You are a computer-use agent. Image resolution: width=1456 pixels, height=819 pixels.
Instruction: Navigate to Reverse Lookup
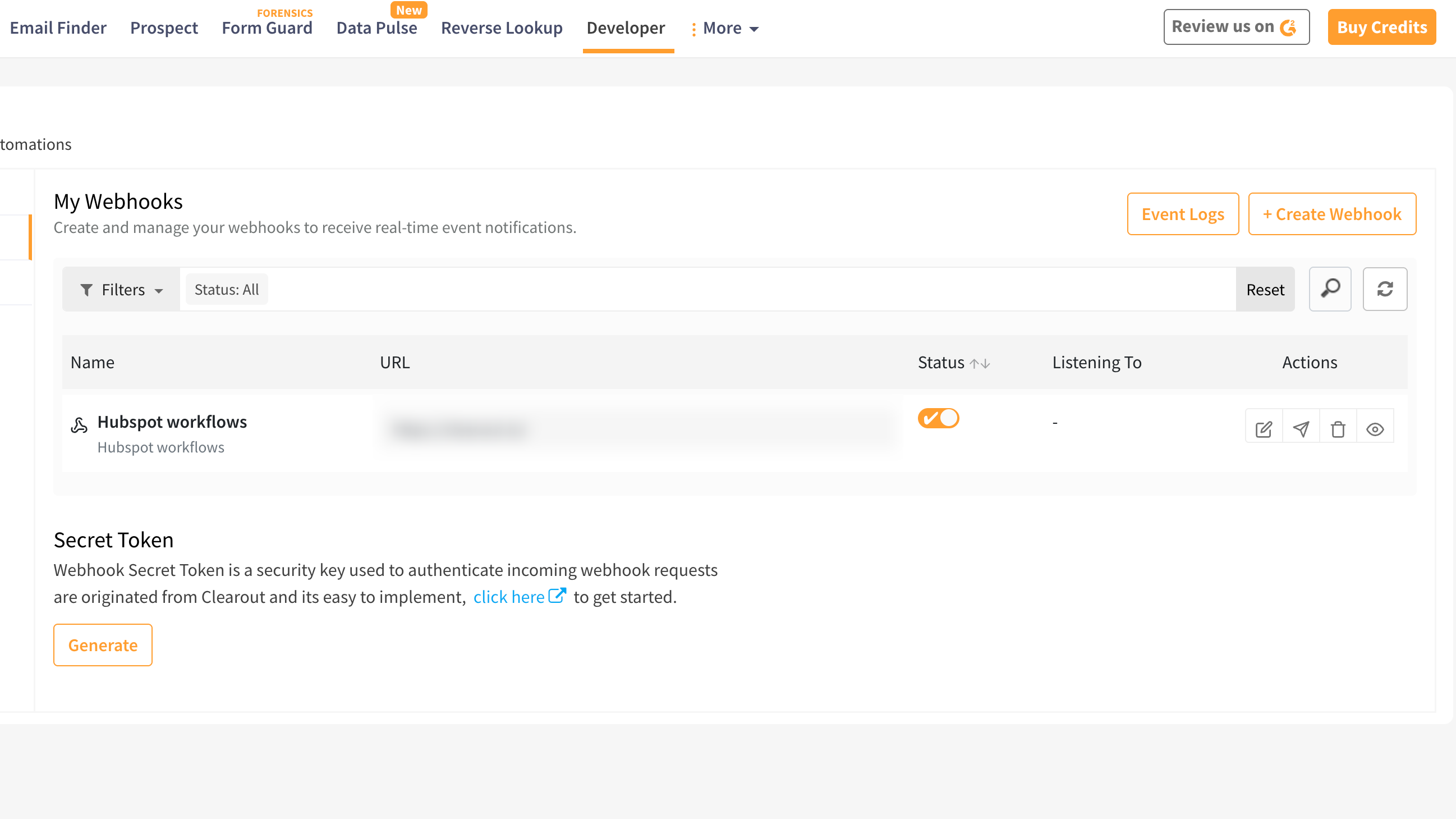pos(502,28)
